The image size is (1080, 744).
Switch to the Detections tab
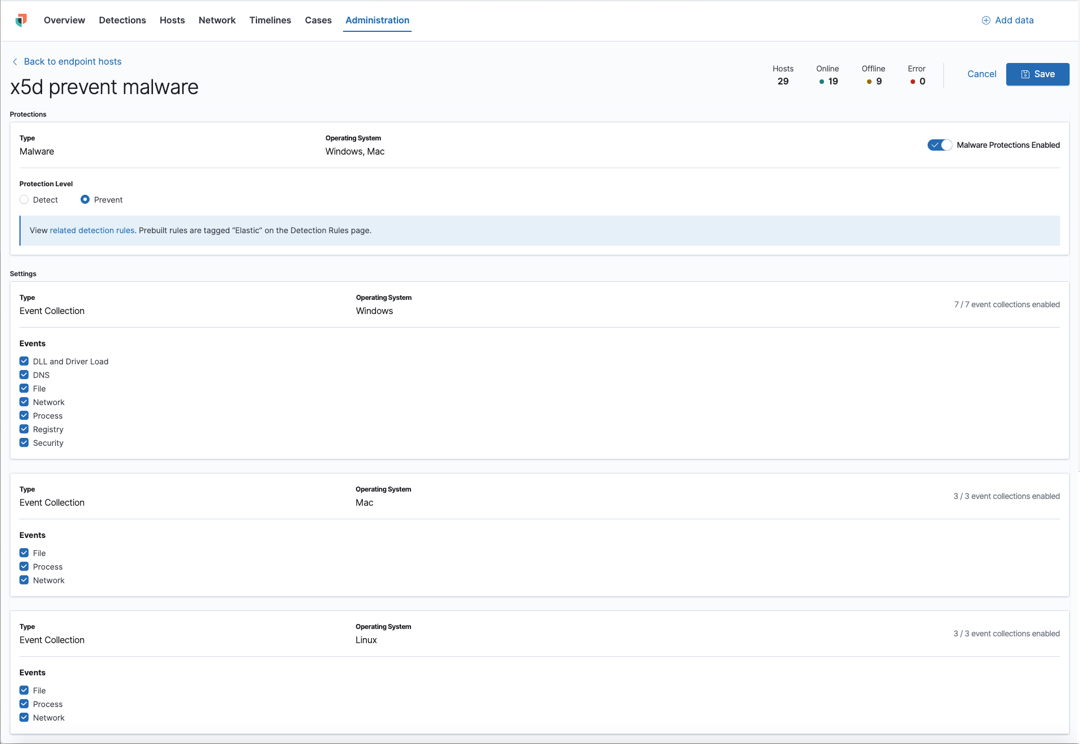(122, 19)
